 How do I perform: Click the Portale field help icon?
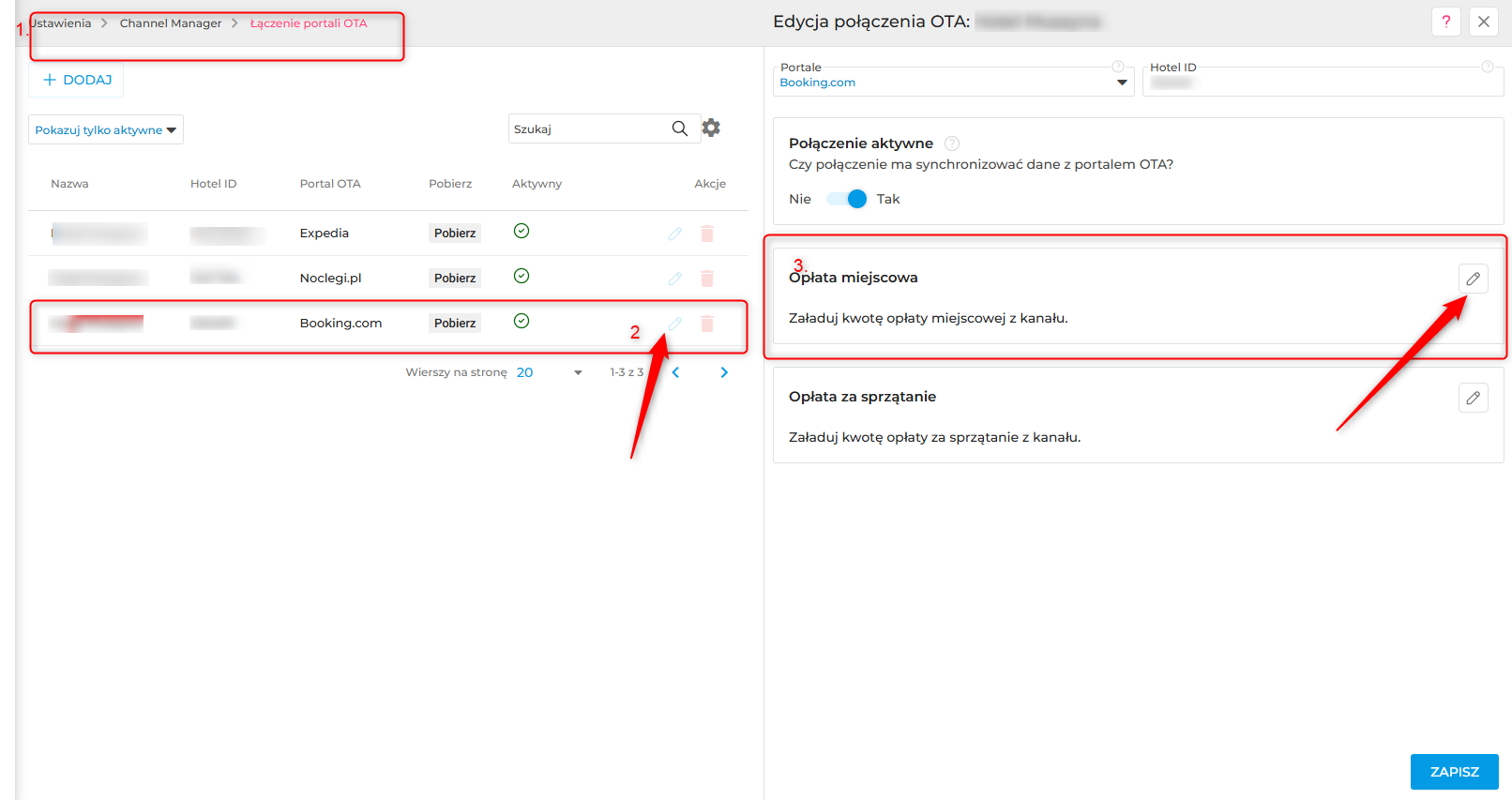click(x=1118, y=67)
